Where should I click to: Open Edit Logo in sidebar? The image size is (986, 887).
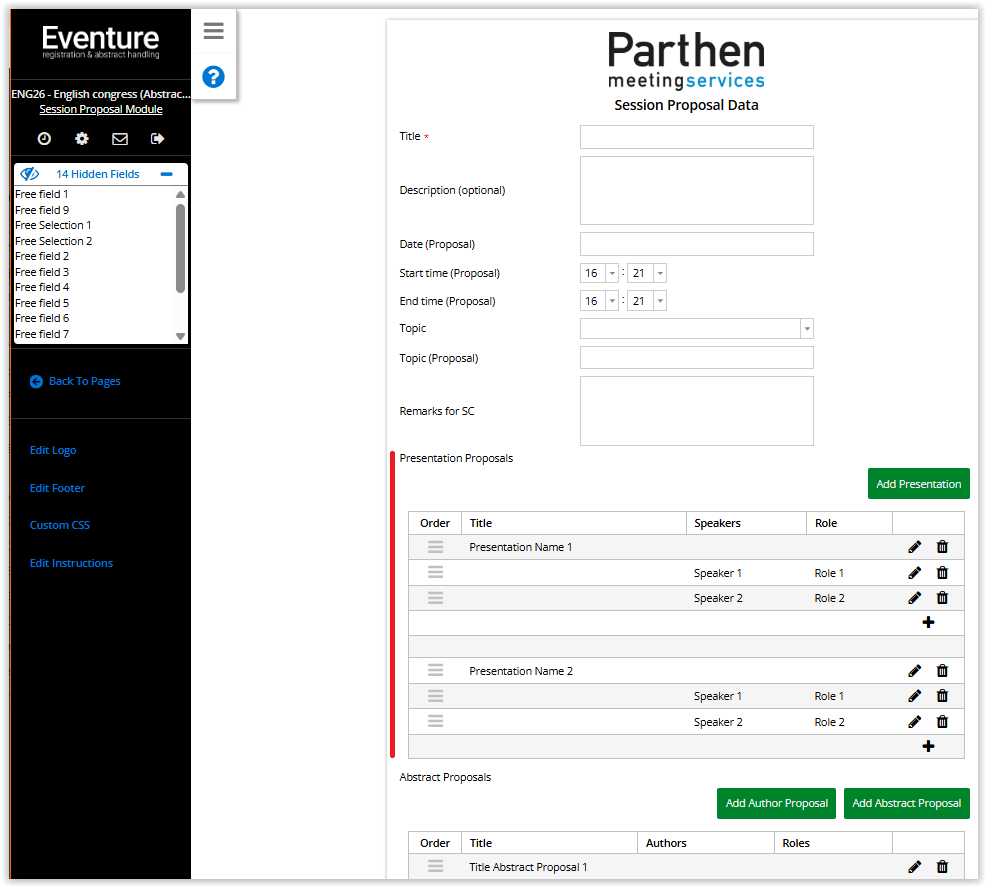(x=53, y=451)
